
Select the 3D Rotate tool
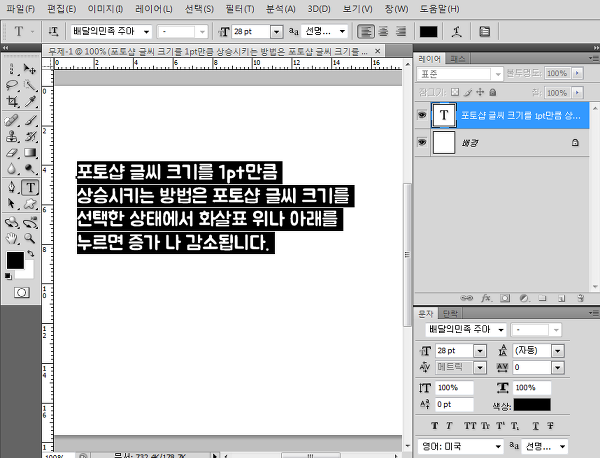[x=12, y=222]
